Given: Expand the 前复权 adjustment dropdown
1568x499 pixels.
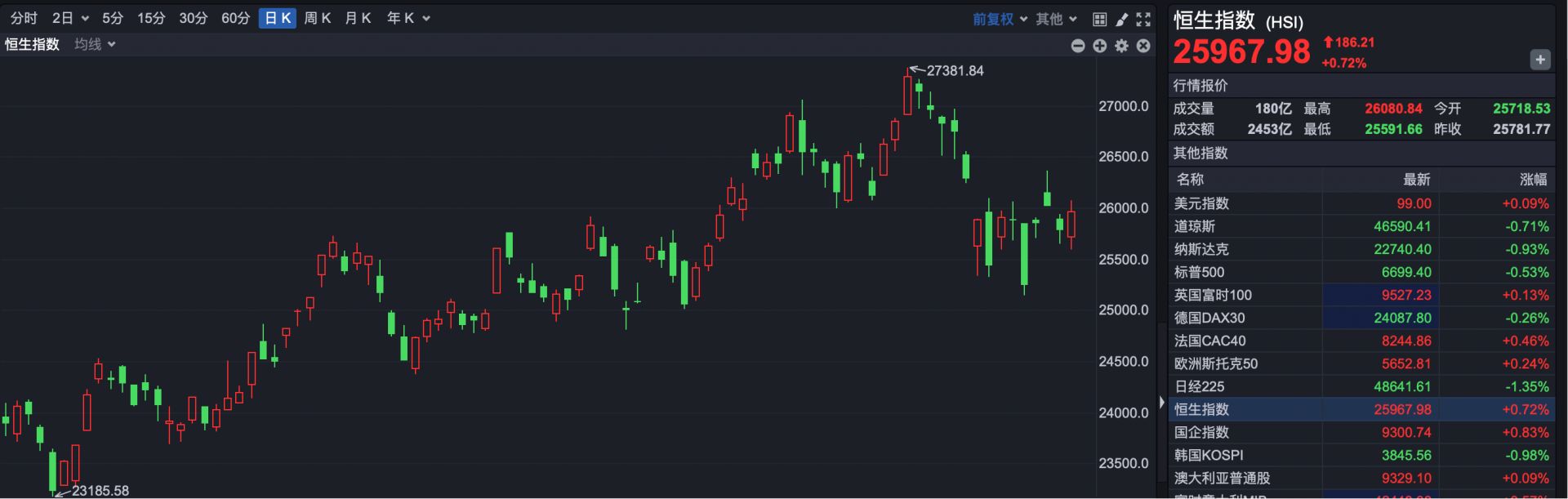Looking at the screenshot, I should coord(1000,19).
